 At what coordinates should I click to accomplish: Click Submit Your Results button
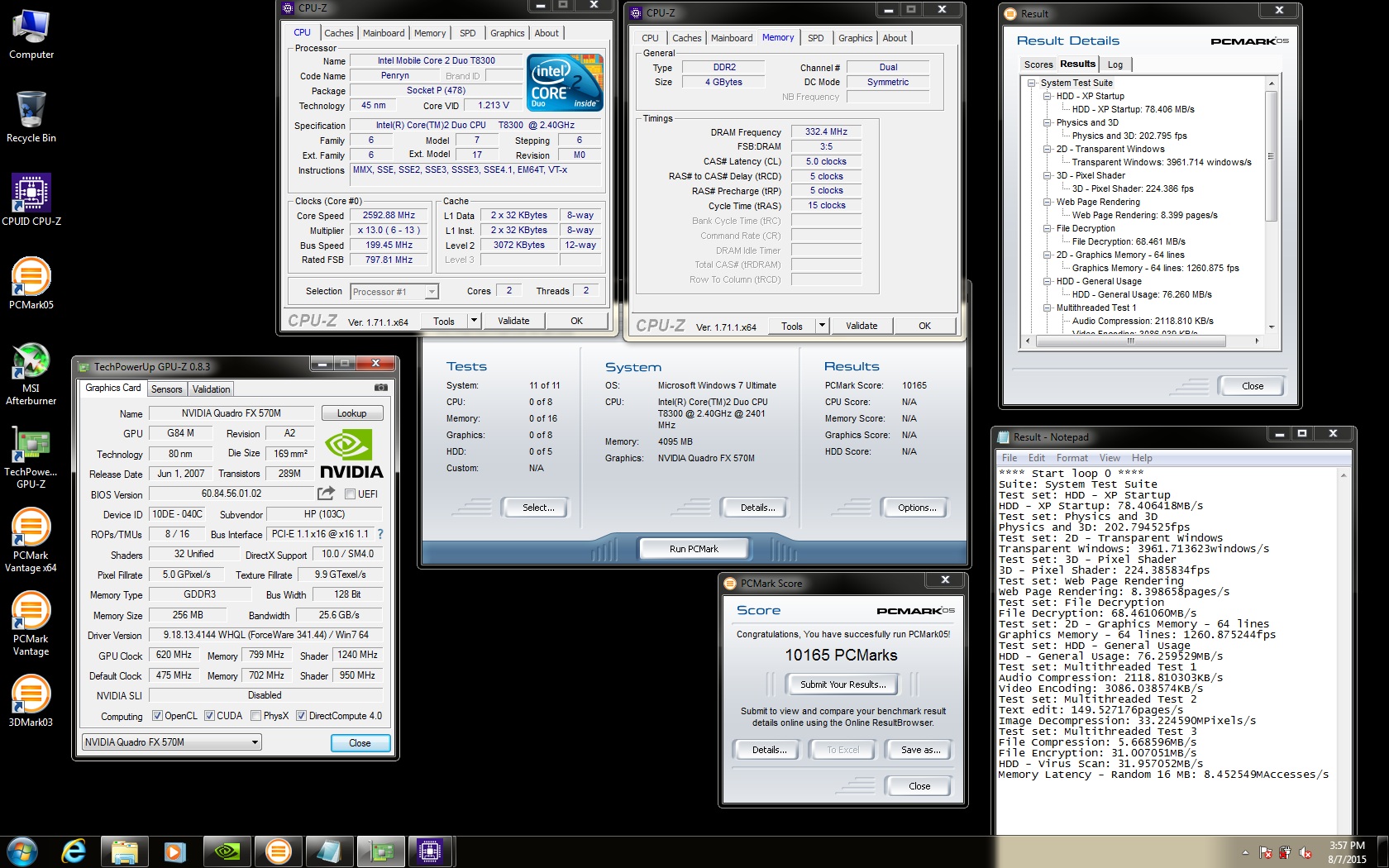842,684
